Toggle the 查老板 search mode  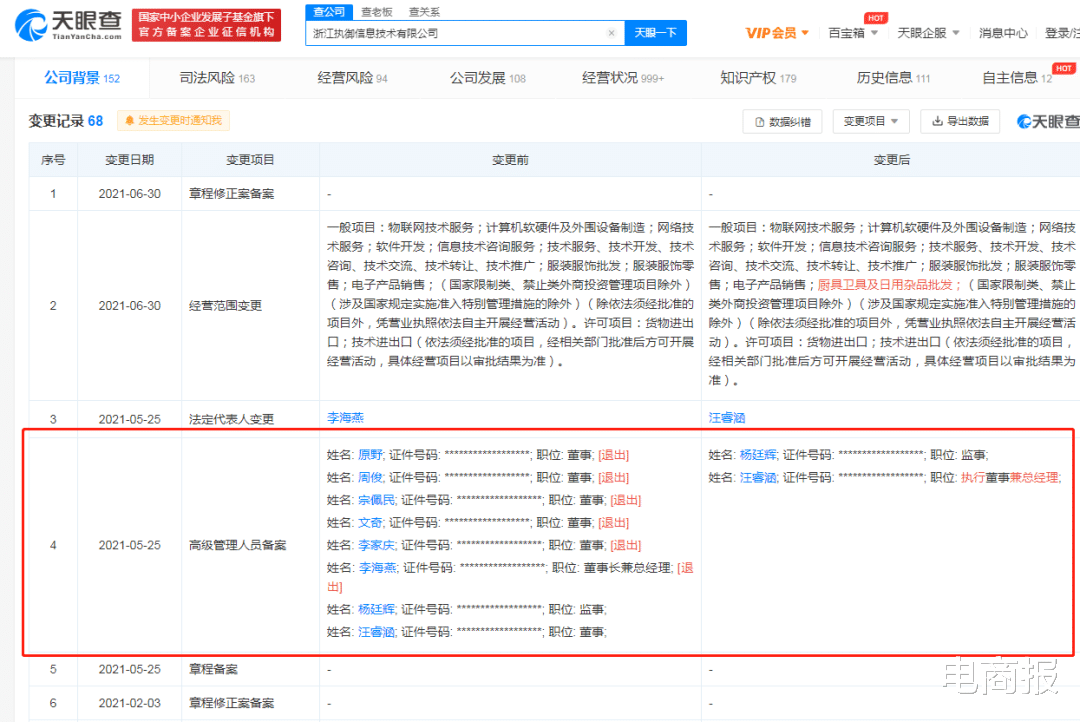[x=375, y=11]
